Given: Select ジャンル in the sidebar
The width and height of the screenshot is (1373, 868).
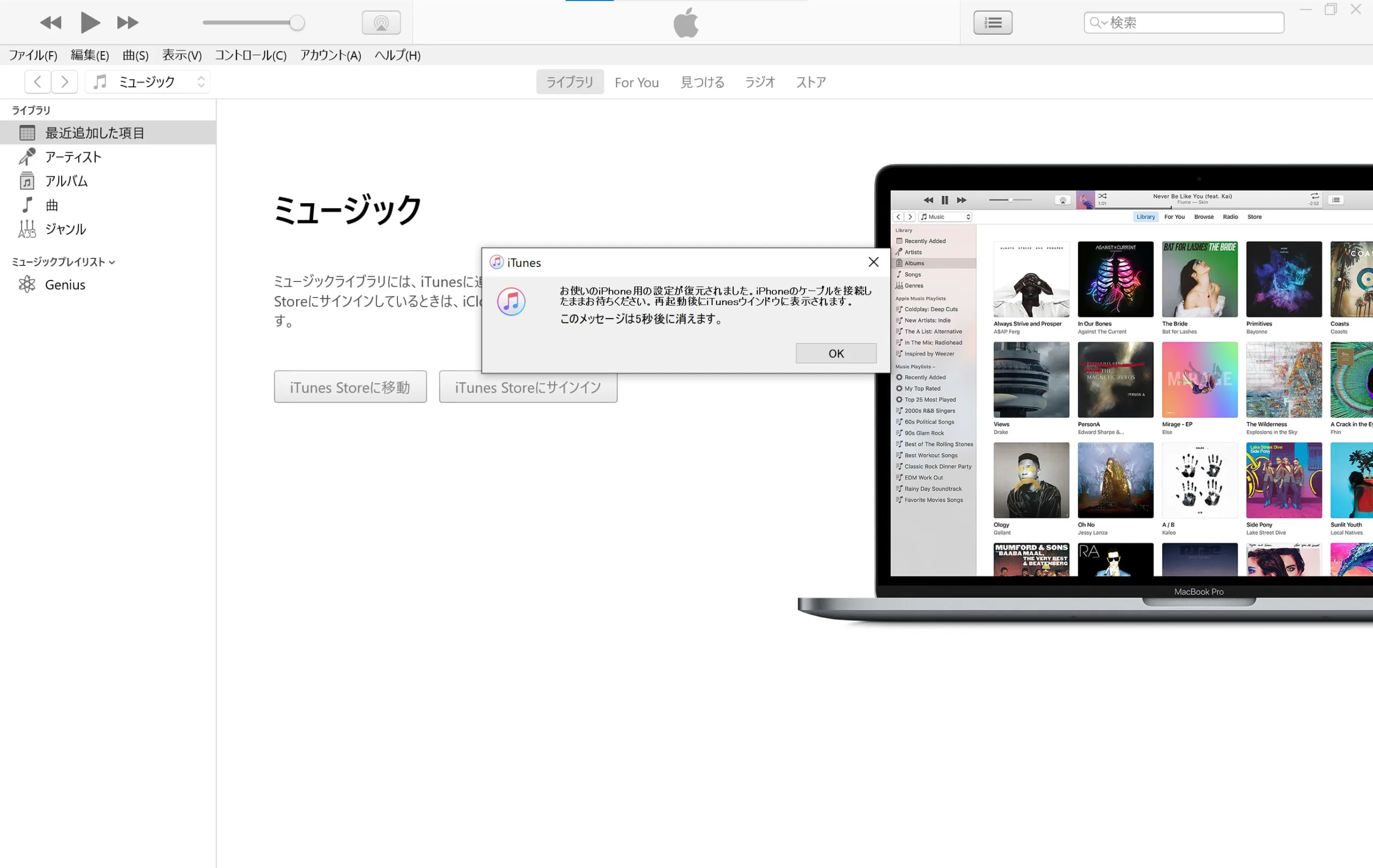Looking at the screenshot, I should (x=108, y=228).
